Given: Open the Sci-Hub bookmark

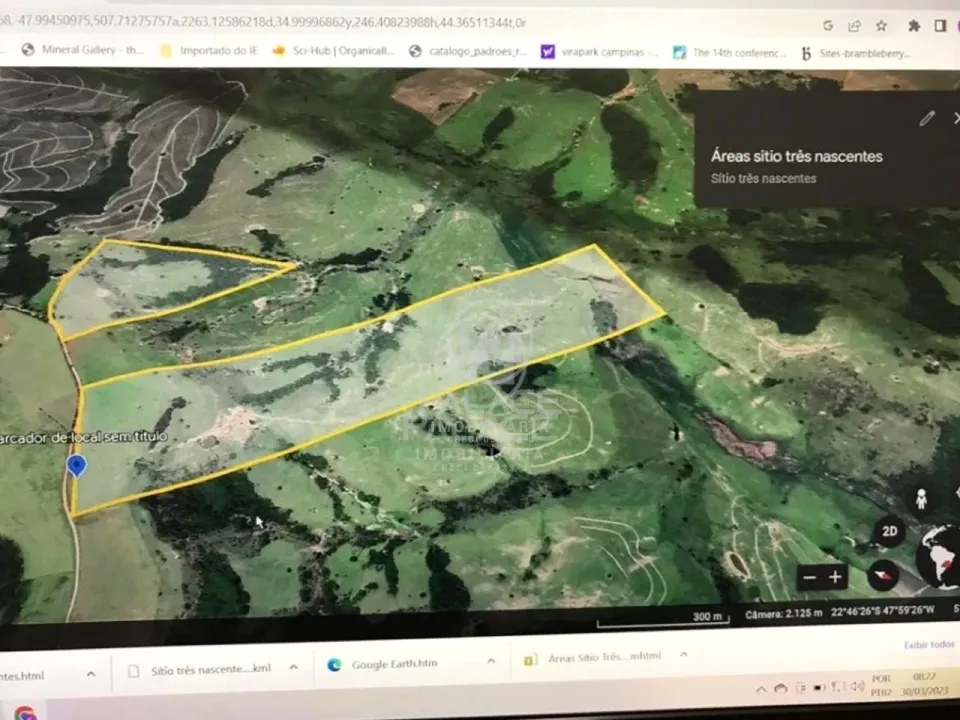Looking at the screenshot, I should [x=333, y=50].
